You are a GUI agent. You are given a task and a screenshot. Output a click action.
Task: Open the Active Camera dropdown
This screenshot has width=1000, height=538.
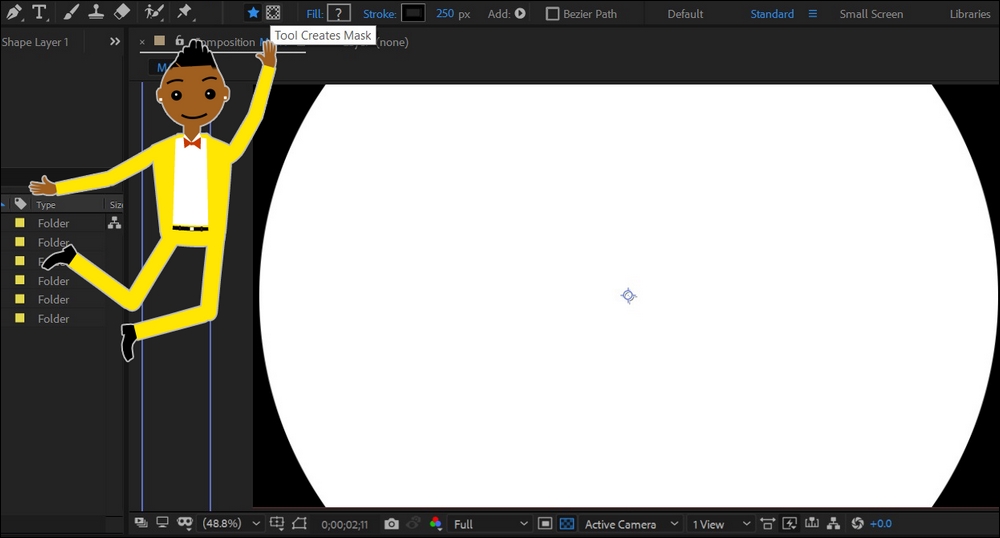pyautogui.click(x=631, y=524)
